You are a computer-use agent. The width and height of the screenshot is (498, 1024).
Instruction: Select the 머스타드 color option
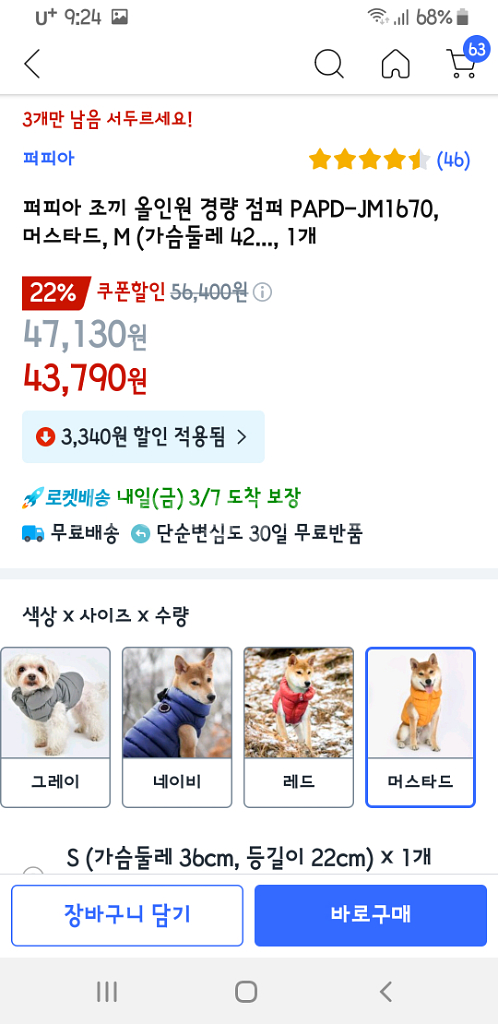coord(420,727)
